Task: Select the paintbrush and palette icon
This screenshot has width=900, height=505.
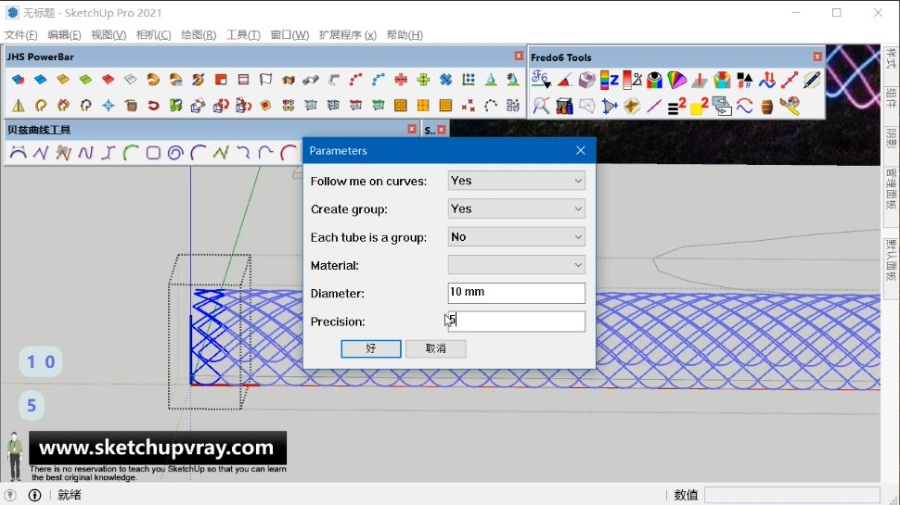Action: (x=790, y=106)
